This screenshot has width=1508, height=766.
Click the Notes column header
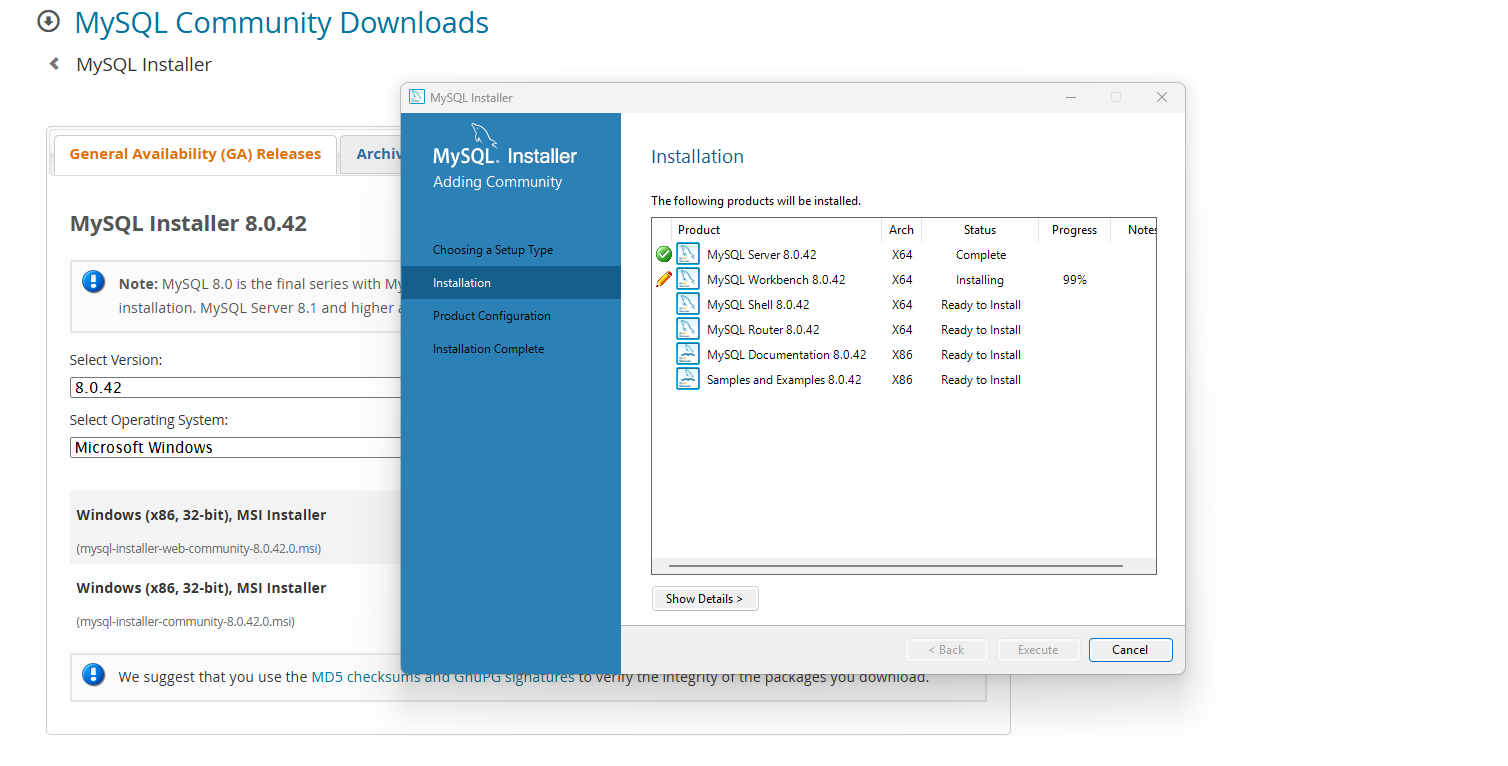point(1135,230)
